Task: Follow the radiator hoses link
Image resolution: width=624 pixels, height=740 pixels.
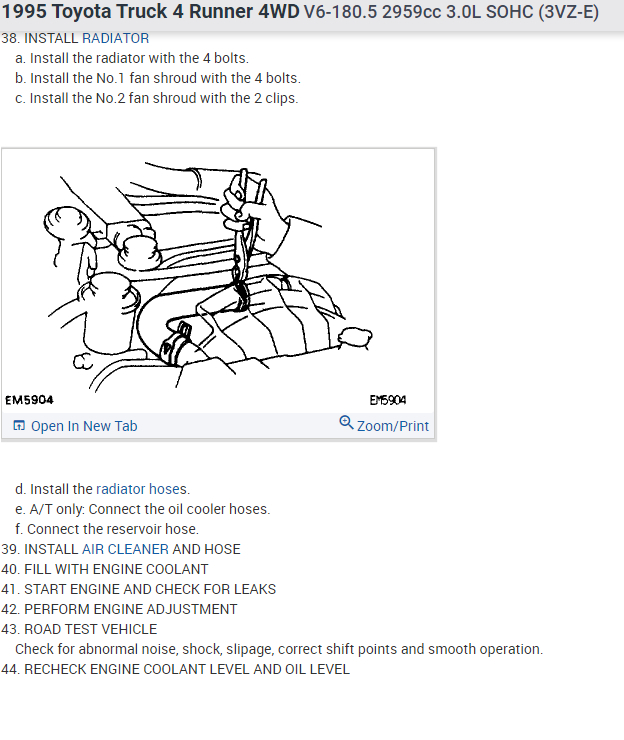Action: point(142,489)
